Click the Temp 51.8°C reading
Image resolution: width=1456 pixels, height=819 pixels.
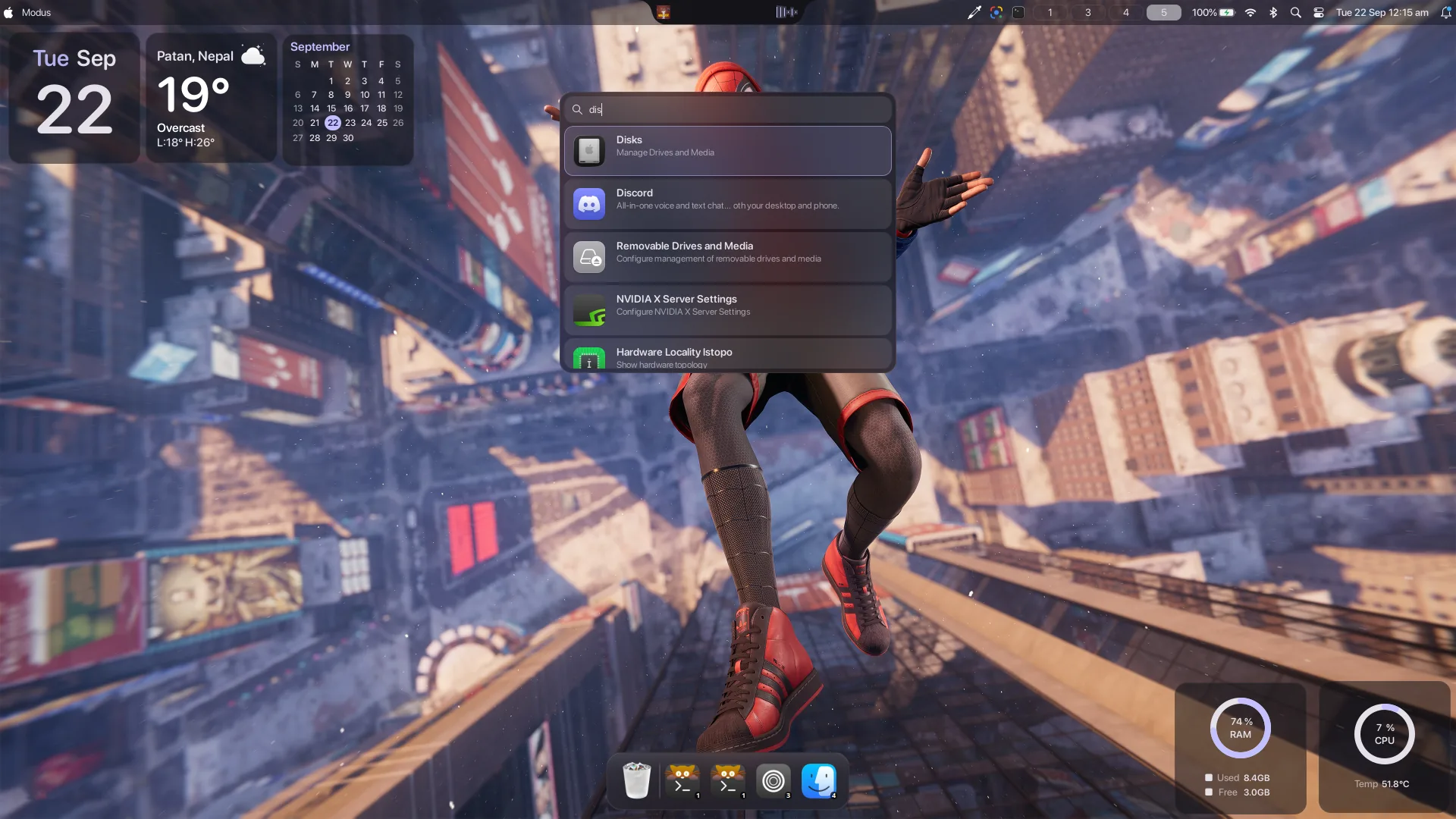(1382, 784)
